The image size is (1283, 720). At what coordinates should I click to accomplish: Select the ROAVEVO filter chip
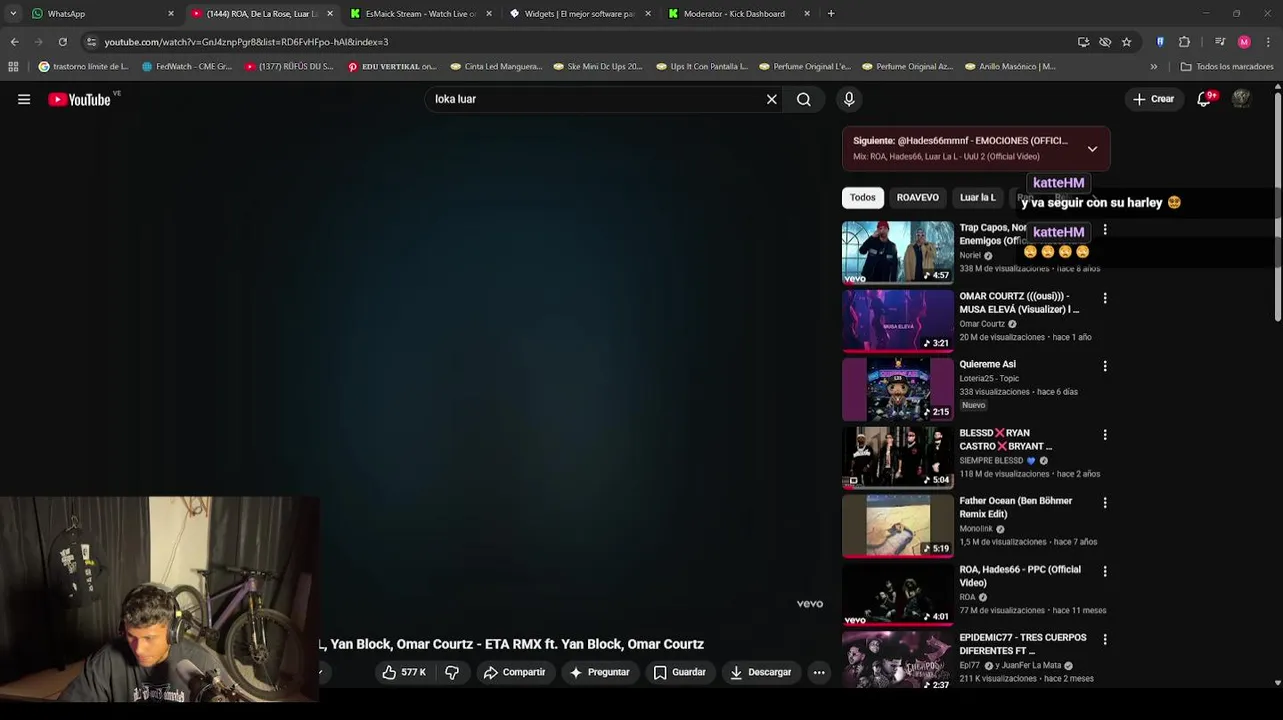[x=917, y=198]
